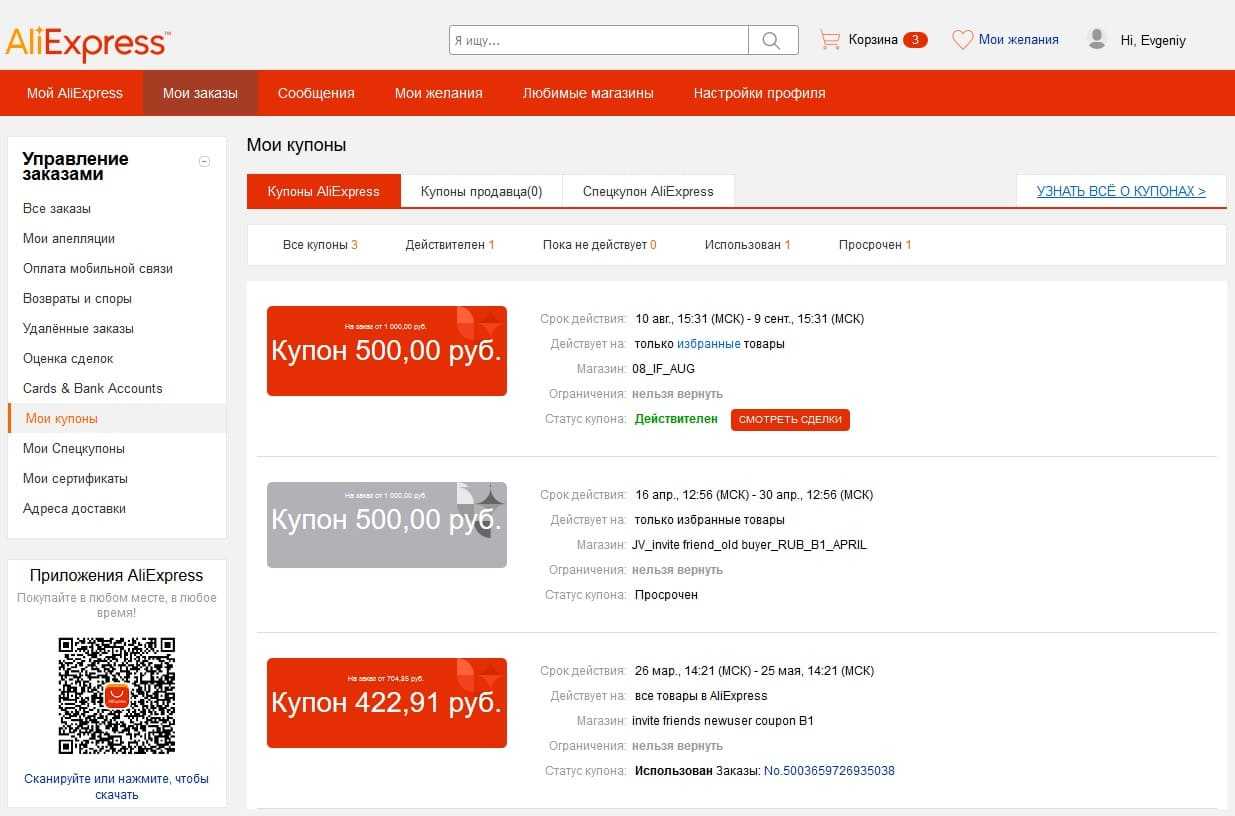Click the Приложения AliExpress heading

[117, 576]
